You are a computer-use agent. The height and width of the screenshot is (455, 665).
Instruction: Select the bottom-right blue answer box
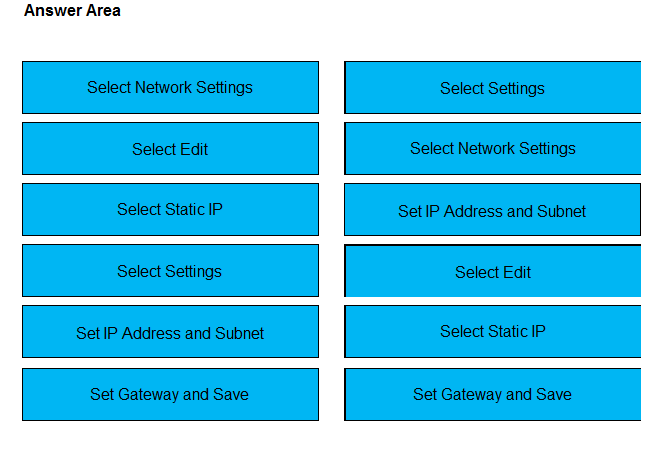492,395
